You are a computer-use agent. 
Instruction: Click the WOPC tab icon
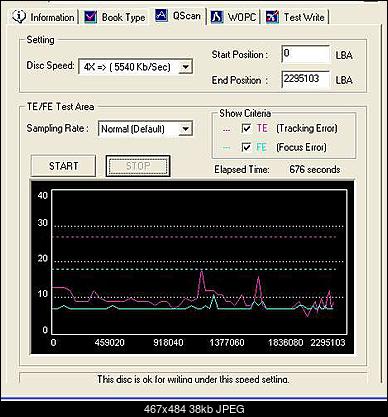coord(217,17)
